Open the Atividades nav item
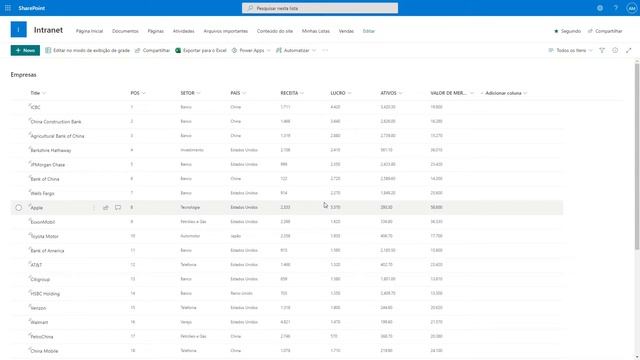 (184, 31)
